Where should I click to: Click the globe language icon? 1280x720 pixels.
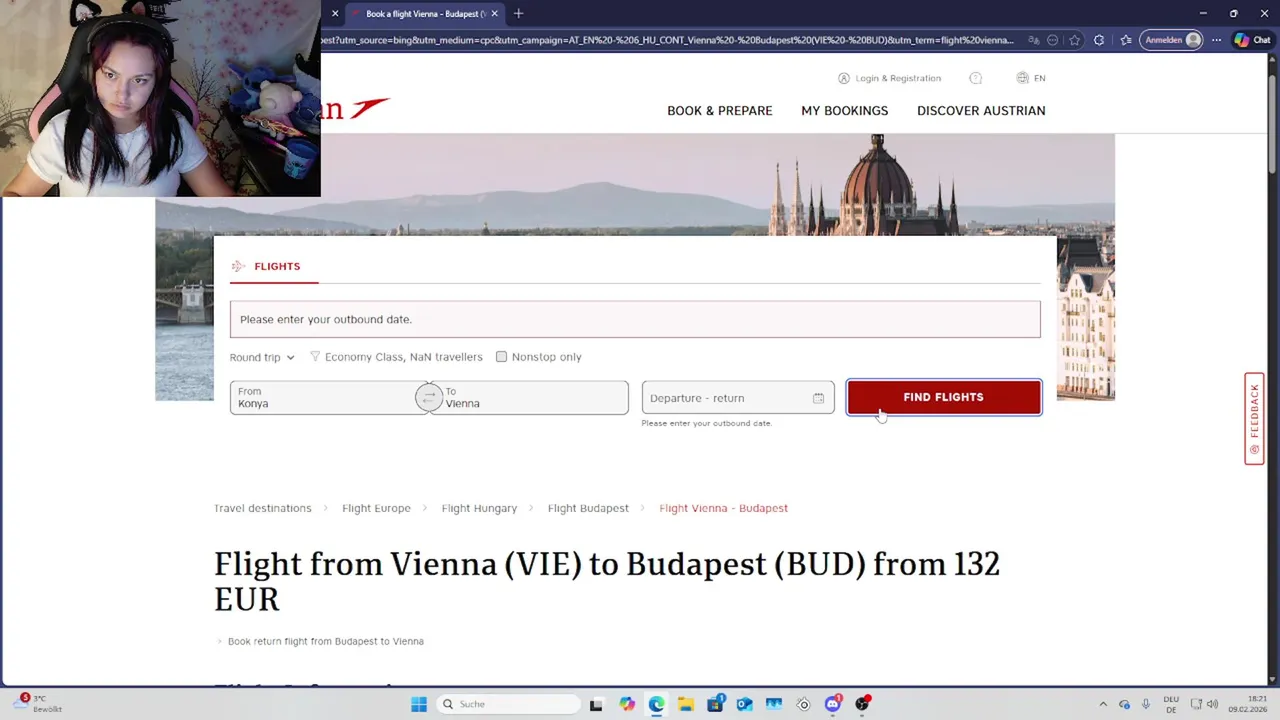pos(1022,78)
